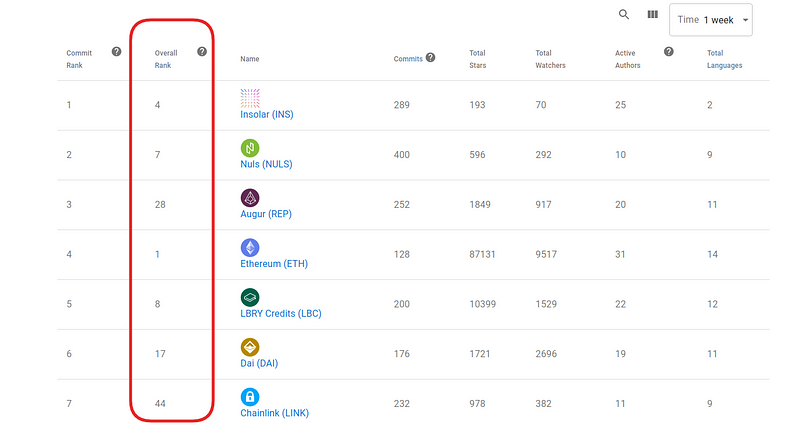Click the Insolar logo icon
Image resolution: width=800 pixels, height=428 pixels.
pyautogui.click(x=250, y=98)
